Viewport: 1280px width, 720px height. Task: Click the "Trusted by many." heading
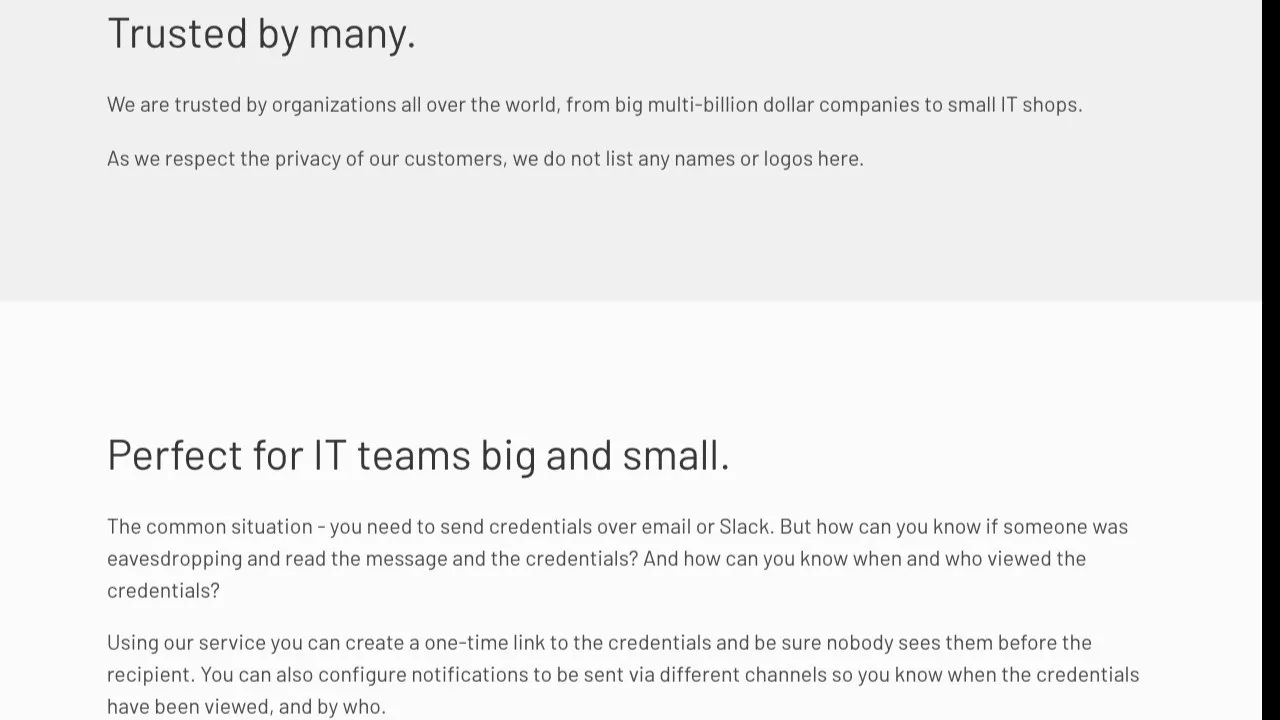click(x=261, y=33)
